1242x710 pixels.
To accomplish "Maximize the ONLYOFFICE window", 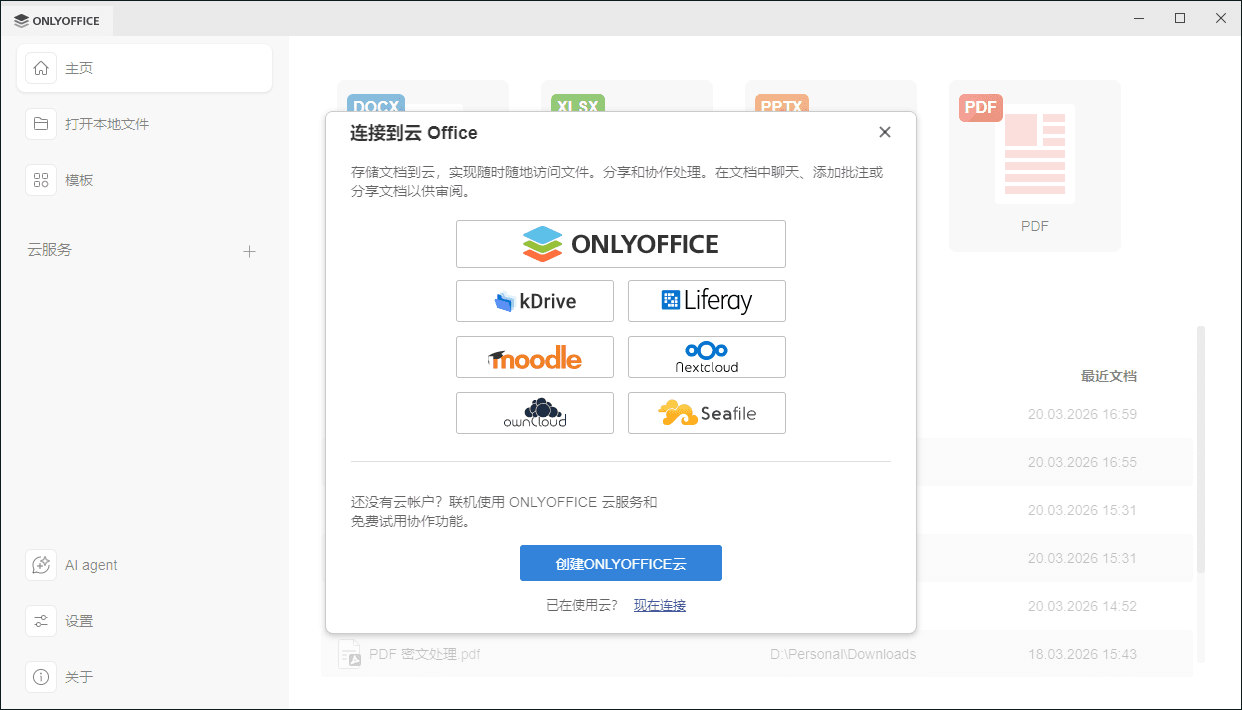I will pos(1180,18).
